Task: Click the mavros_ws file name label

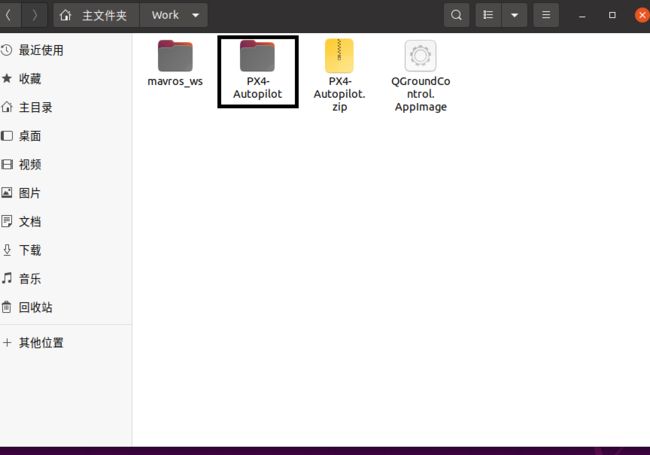Action: click(175, 81)
